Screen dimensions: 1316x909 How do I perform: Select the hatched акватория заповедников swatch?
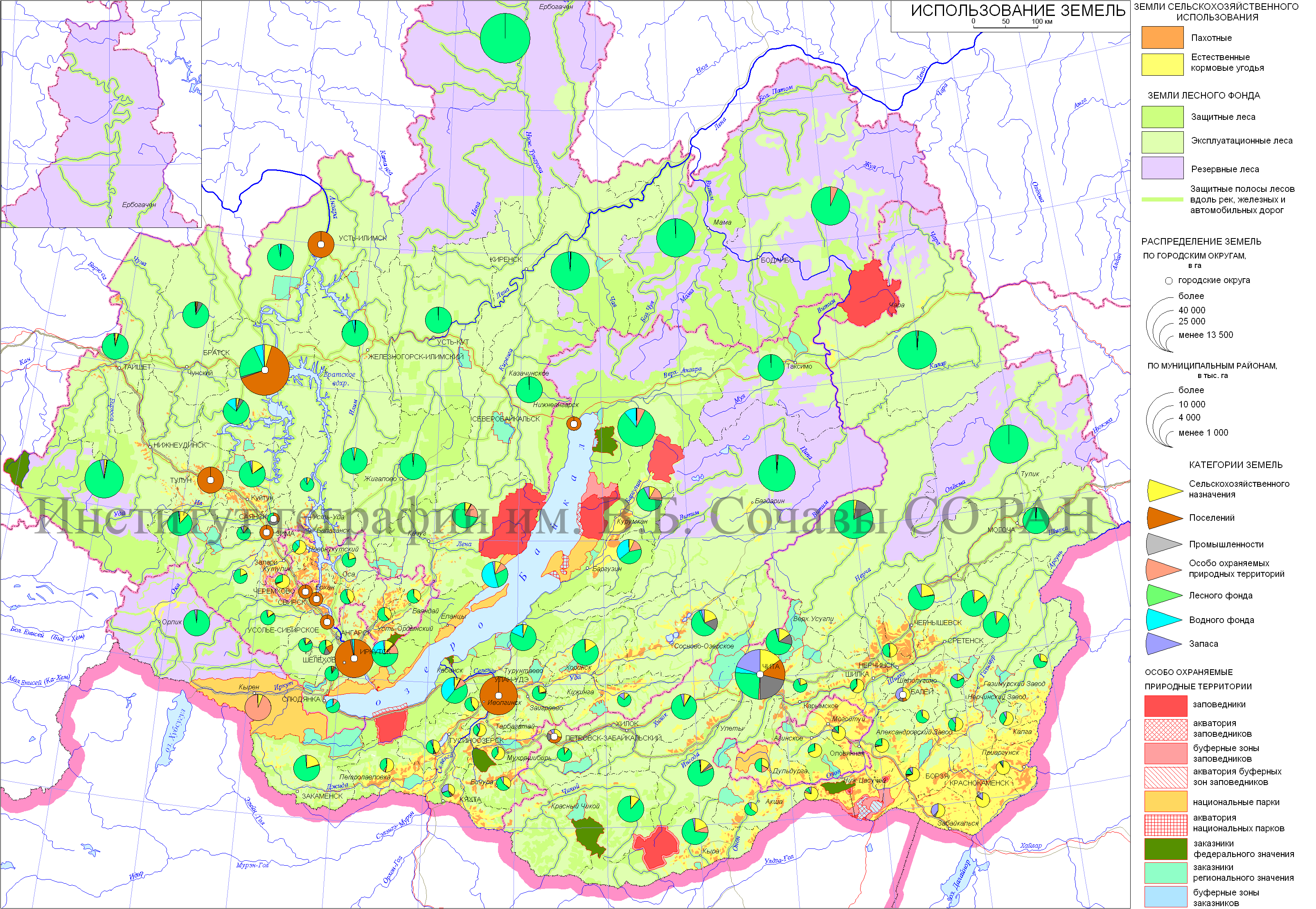pos(1165,729)
